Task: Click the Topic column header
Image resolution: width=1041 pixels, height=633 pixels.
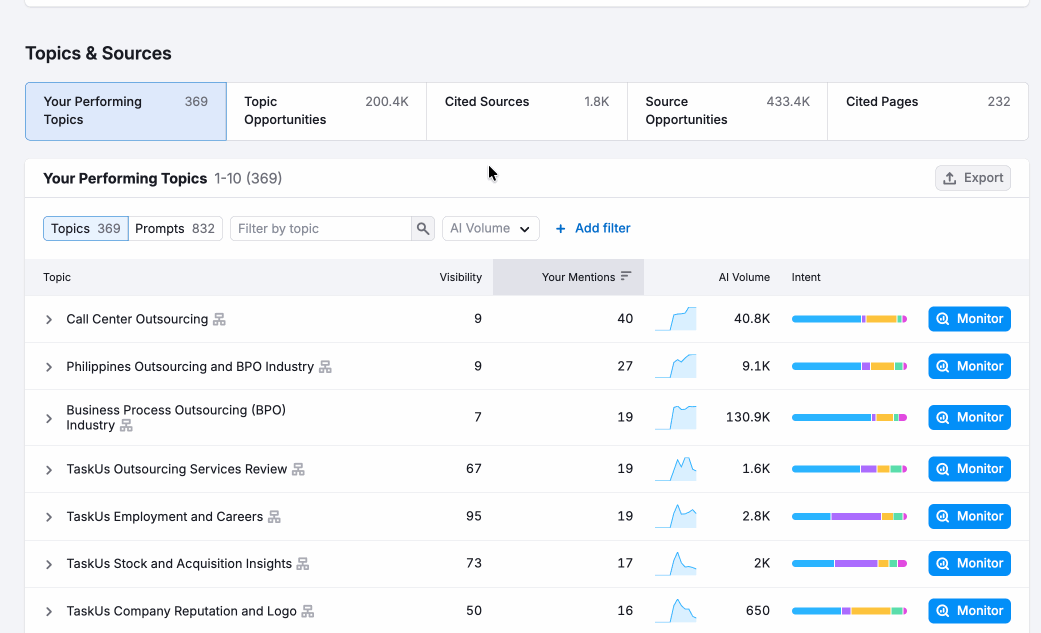Action: [57, 277]
